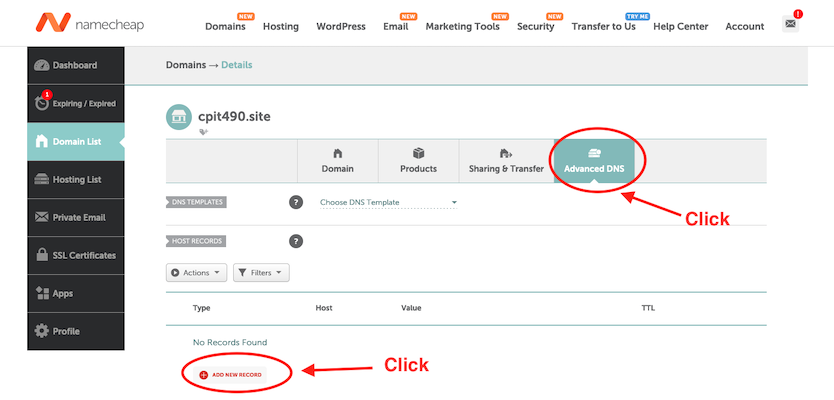The image size is (834, 400).
Task: Open the Products tab
Action: coord(418,160)
